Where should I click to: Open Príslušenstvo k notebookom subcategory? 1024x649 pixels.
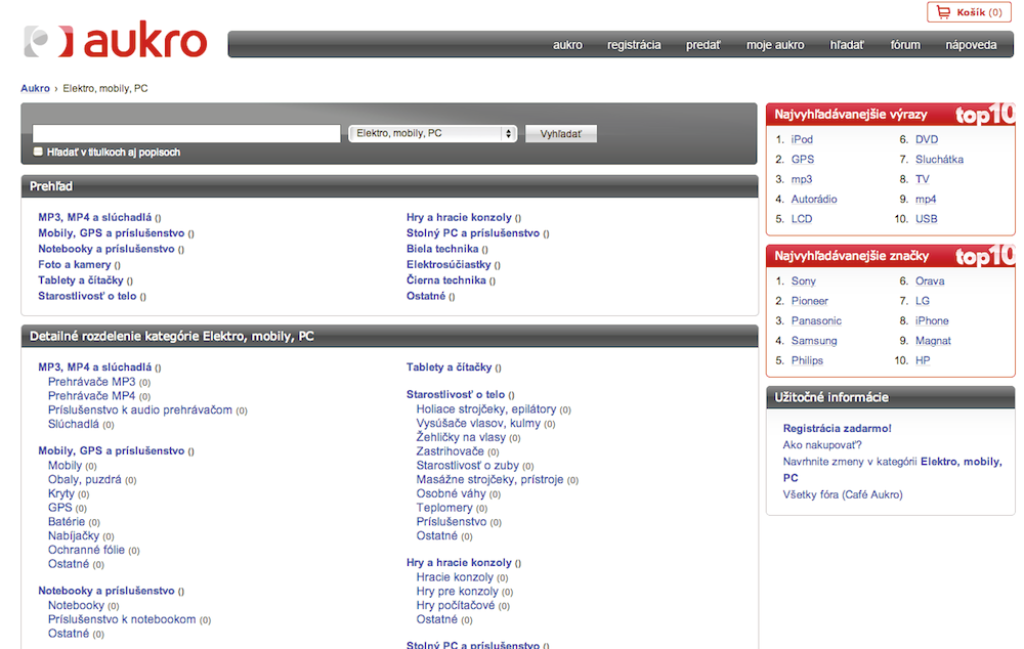tap(121, 619)
